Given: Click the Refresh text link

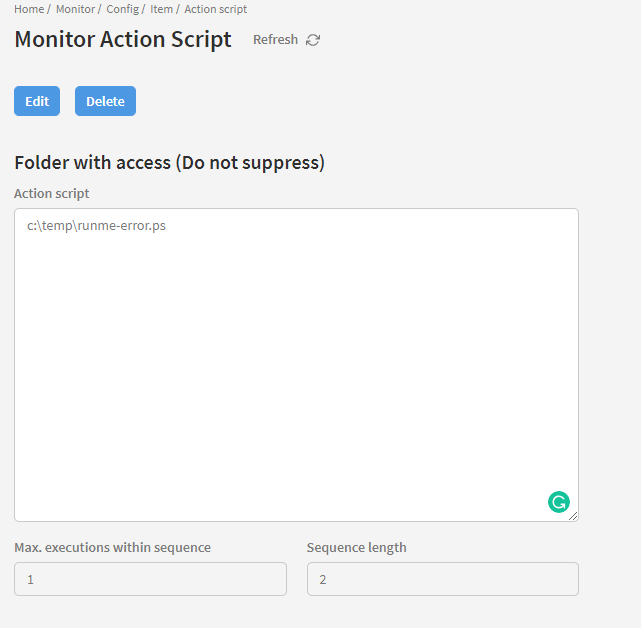Looking at the screenshot, I should click(x=275, y=40).
